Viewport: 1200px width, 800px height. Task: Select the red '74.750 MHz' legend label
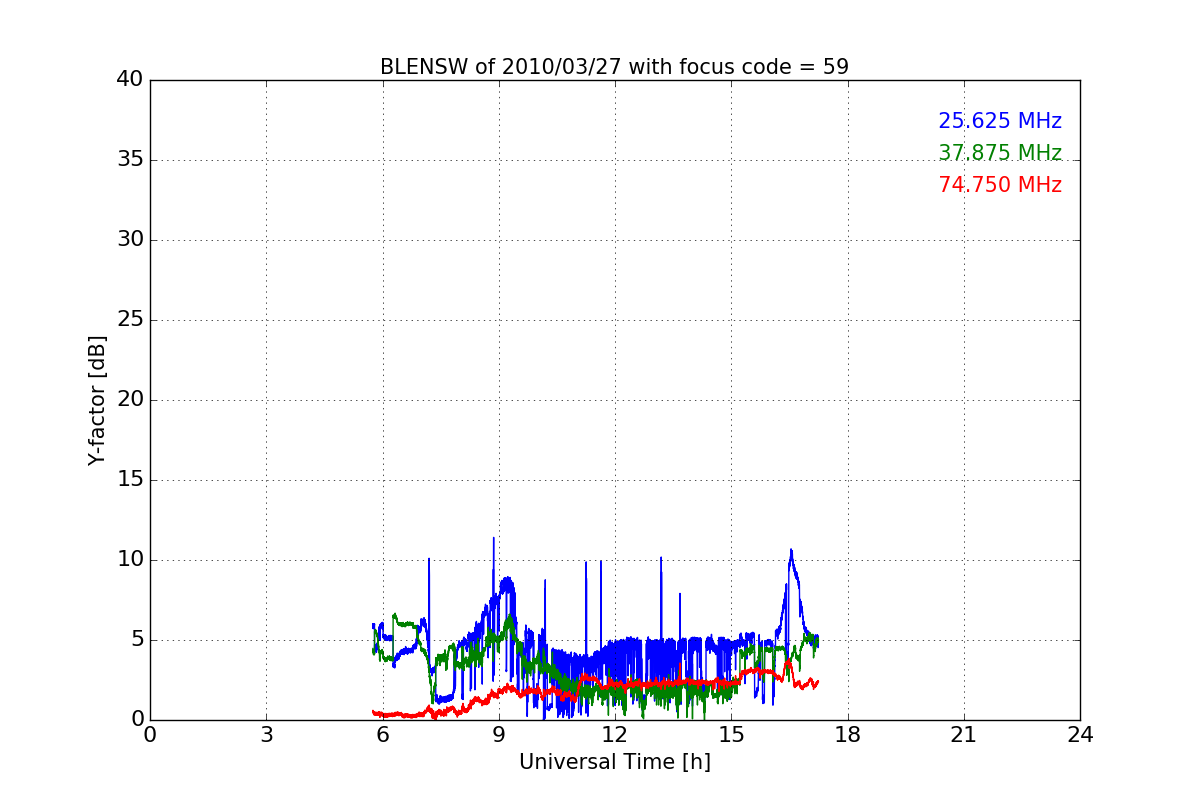pos(1000,185)
